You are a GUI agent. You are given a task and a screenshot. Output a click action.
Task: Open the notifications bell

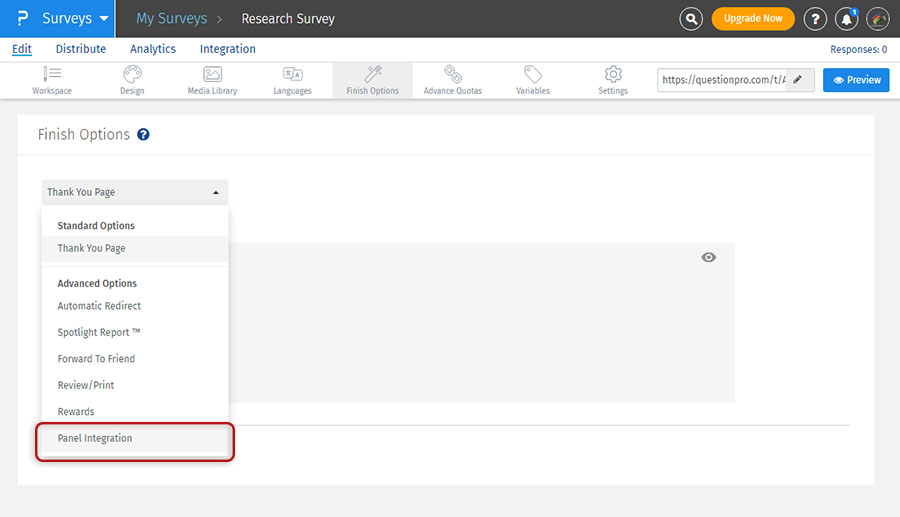(846, 19)
